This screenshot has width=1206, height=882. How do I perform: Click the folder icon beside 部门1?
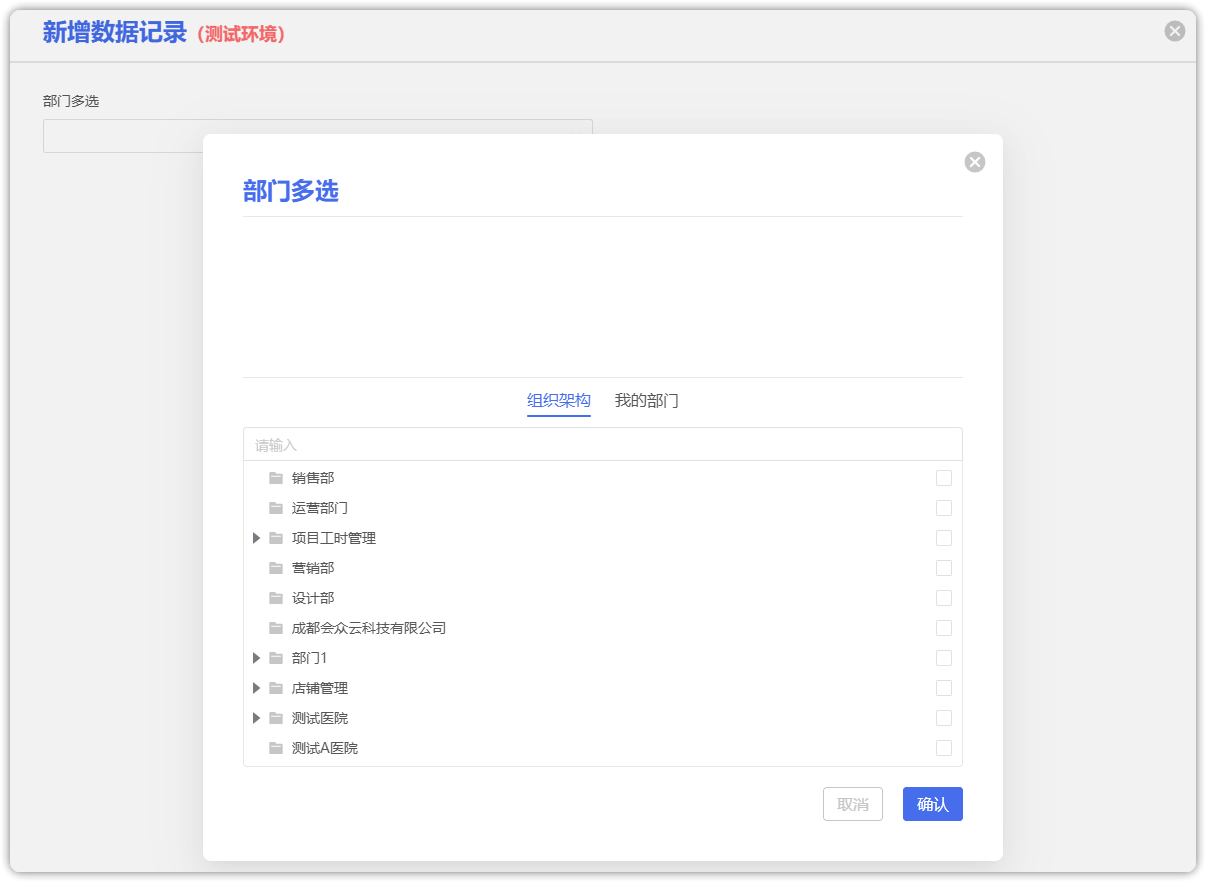click(276, 658)
